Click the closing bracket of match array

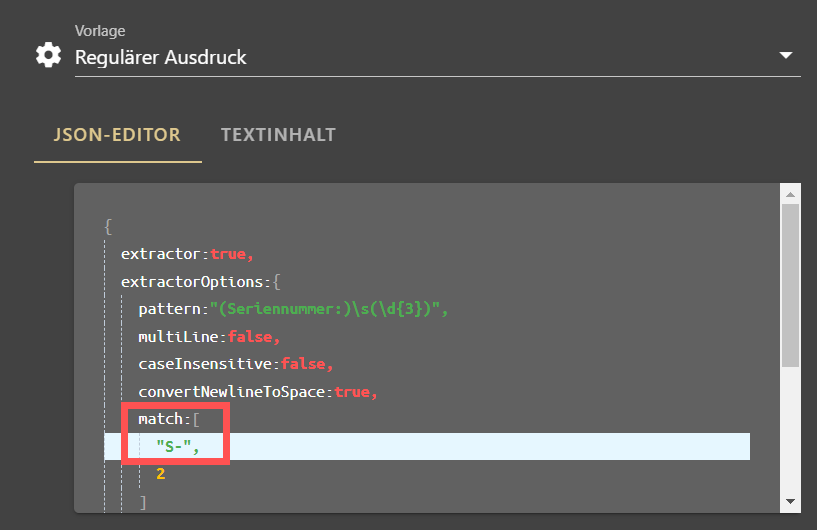[x=143, y=502]
